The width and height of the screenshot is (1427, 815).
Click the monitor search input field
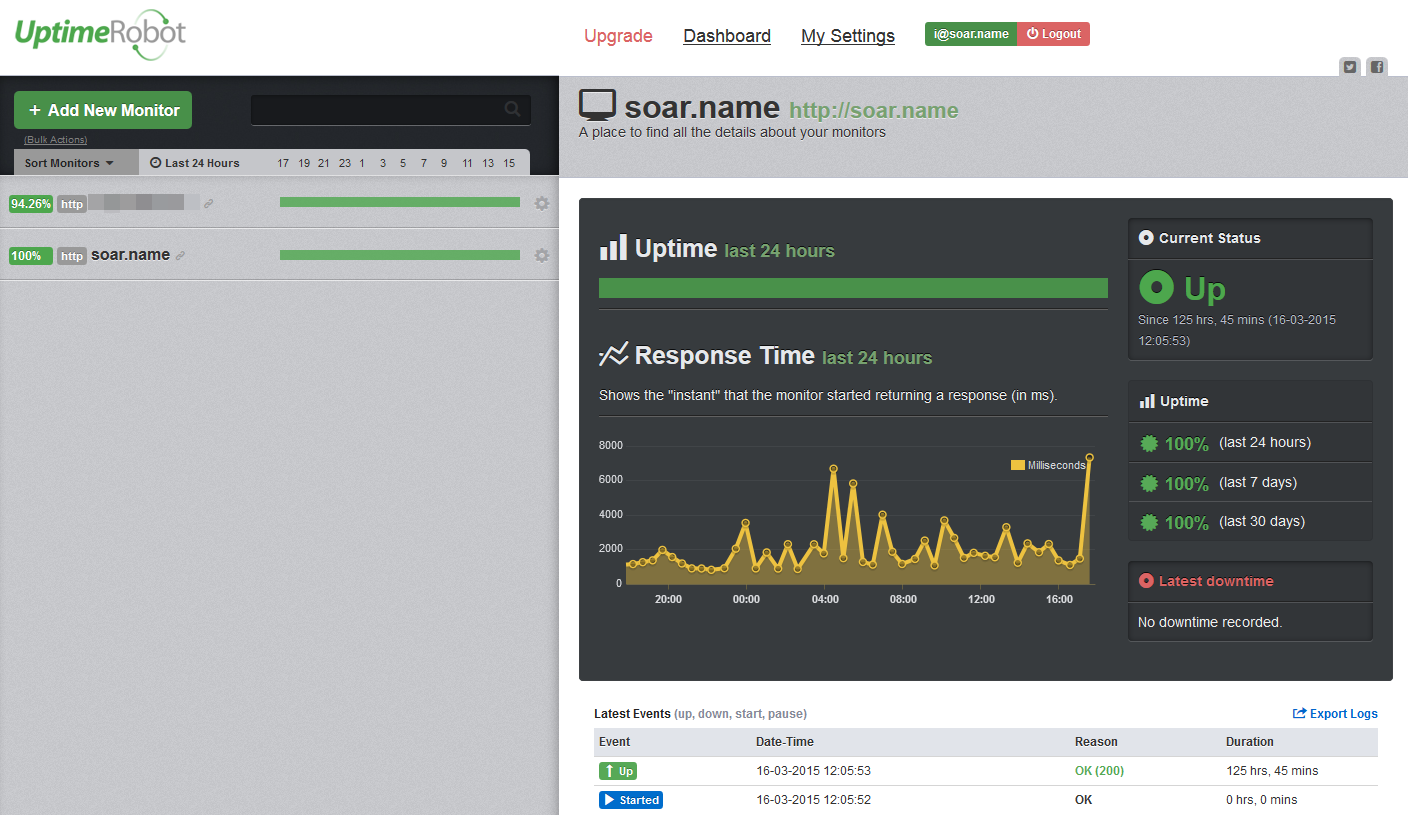pyautogui.click(x=375, y=109)
